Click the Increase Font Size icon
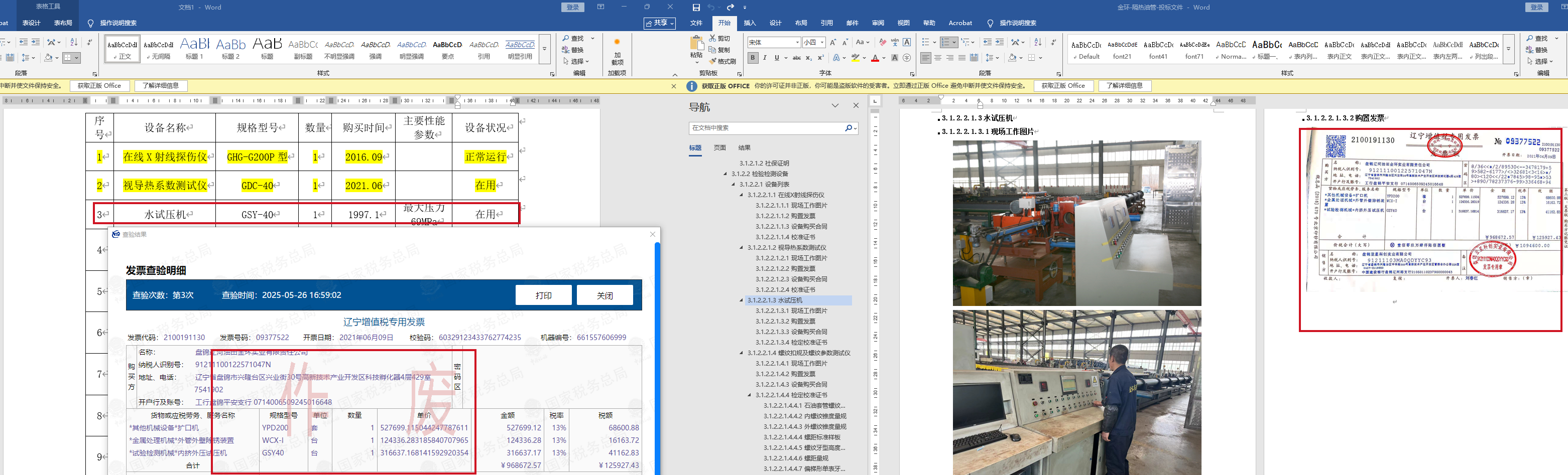The height and width of the screenshot is (475, 1568). 832,43
